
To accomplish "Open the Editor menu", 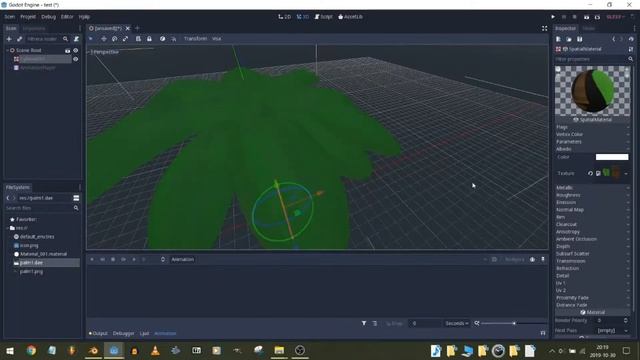I will click(67, 17).
